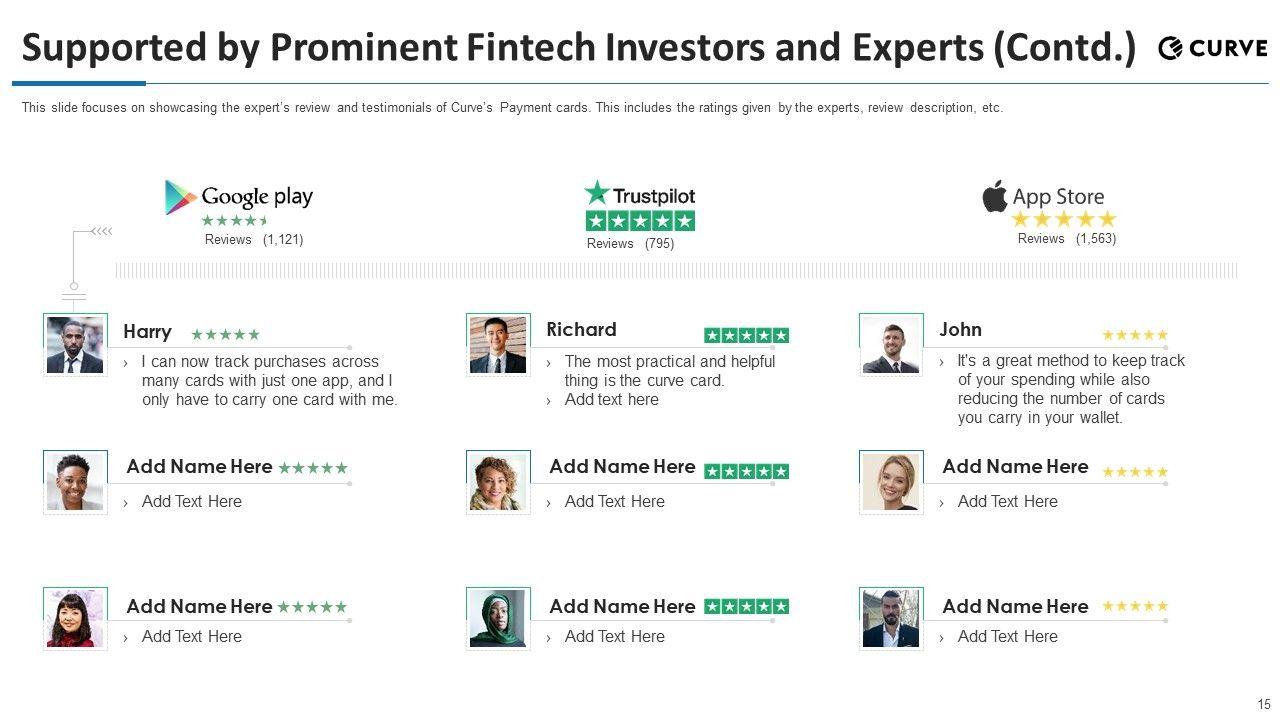Click the Trustpilot star logo
Image resolution: width=1280 pixels, height=720 pixels.
[x=597, y=193]
